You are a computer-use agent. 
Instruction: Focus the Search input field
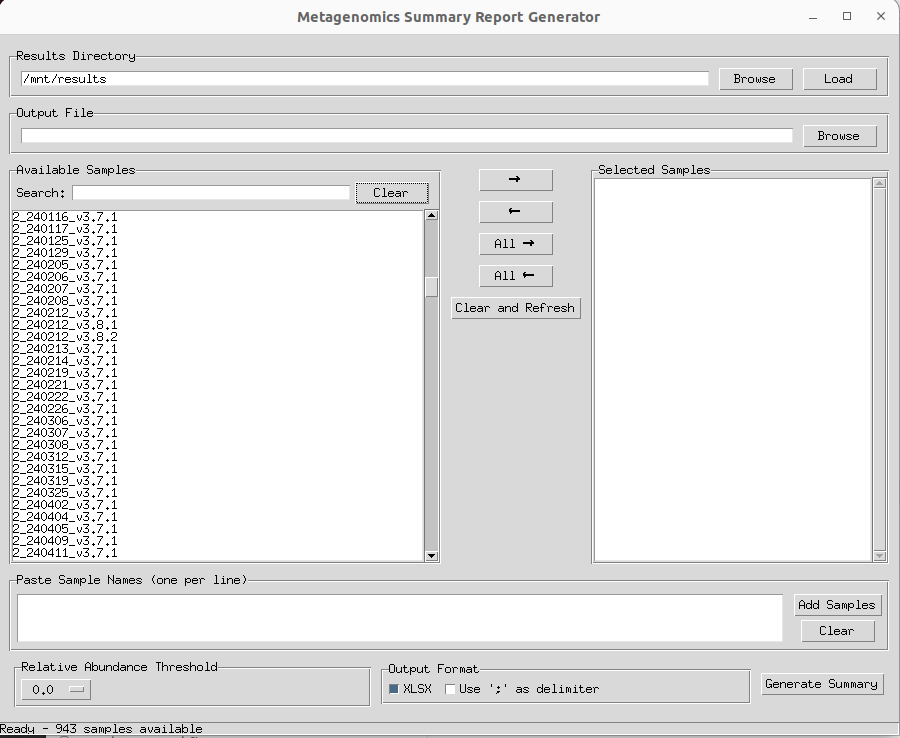point(211,193)
